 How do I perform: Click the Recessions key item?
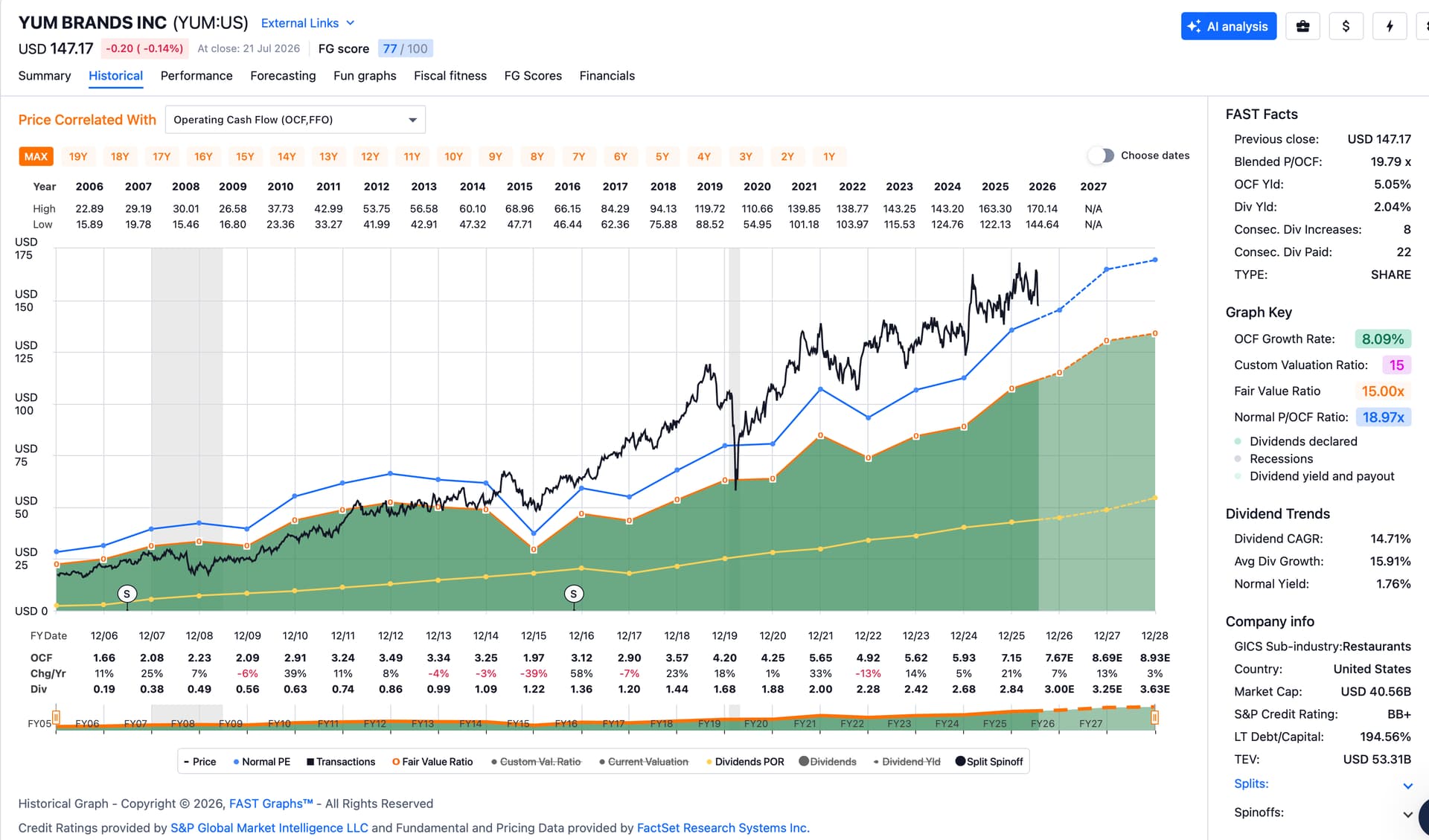(1273, 459)
